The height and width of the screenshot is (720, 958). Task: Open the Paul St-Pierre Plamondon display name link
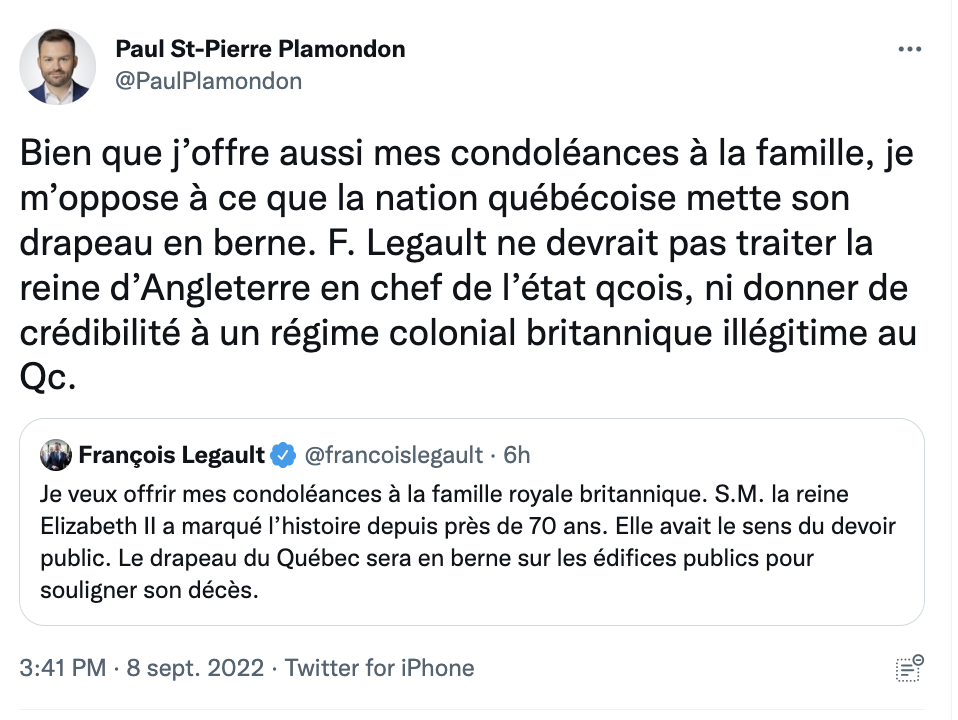(x=261, y=49)
